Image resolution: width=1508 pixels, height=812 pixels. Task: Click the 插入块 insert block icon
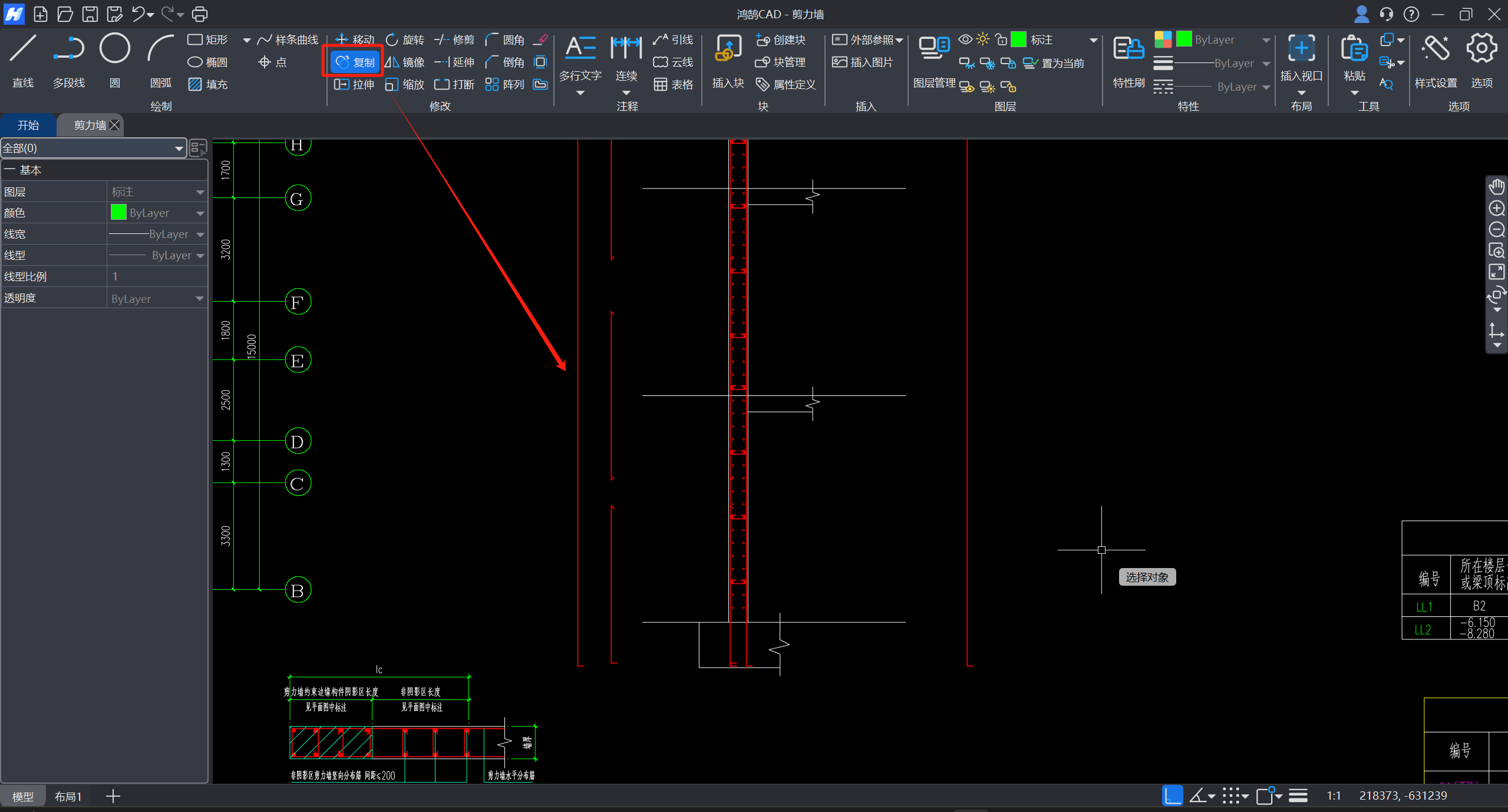coord(728,49)
